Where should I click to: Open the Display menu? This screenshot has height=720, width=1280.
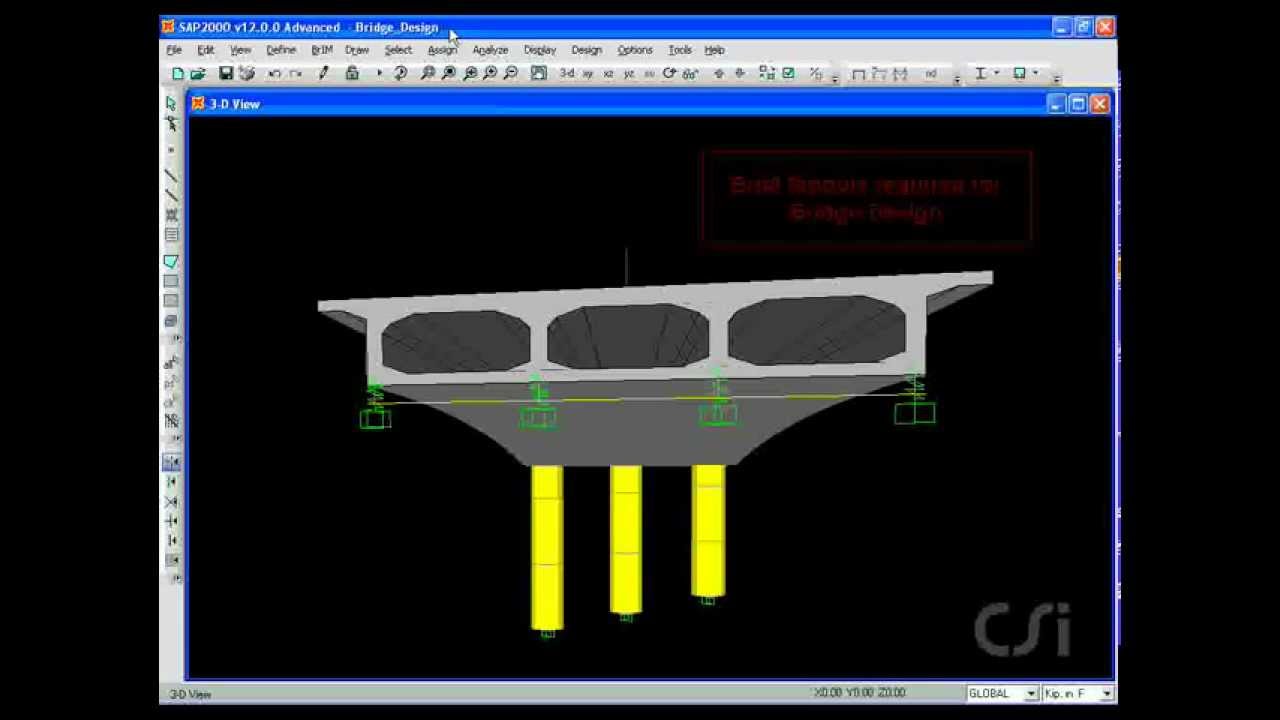pos(540,50)
